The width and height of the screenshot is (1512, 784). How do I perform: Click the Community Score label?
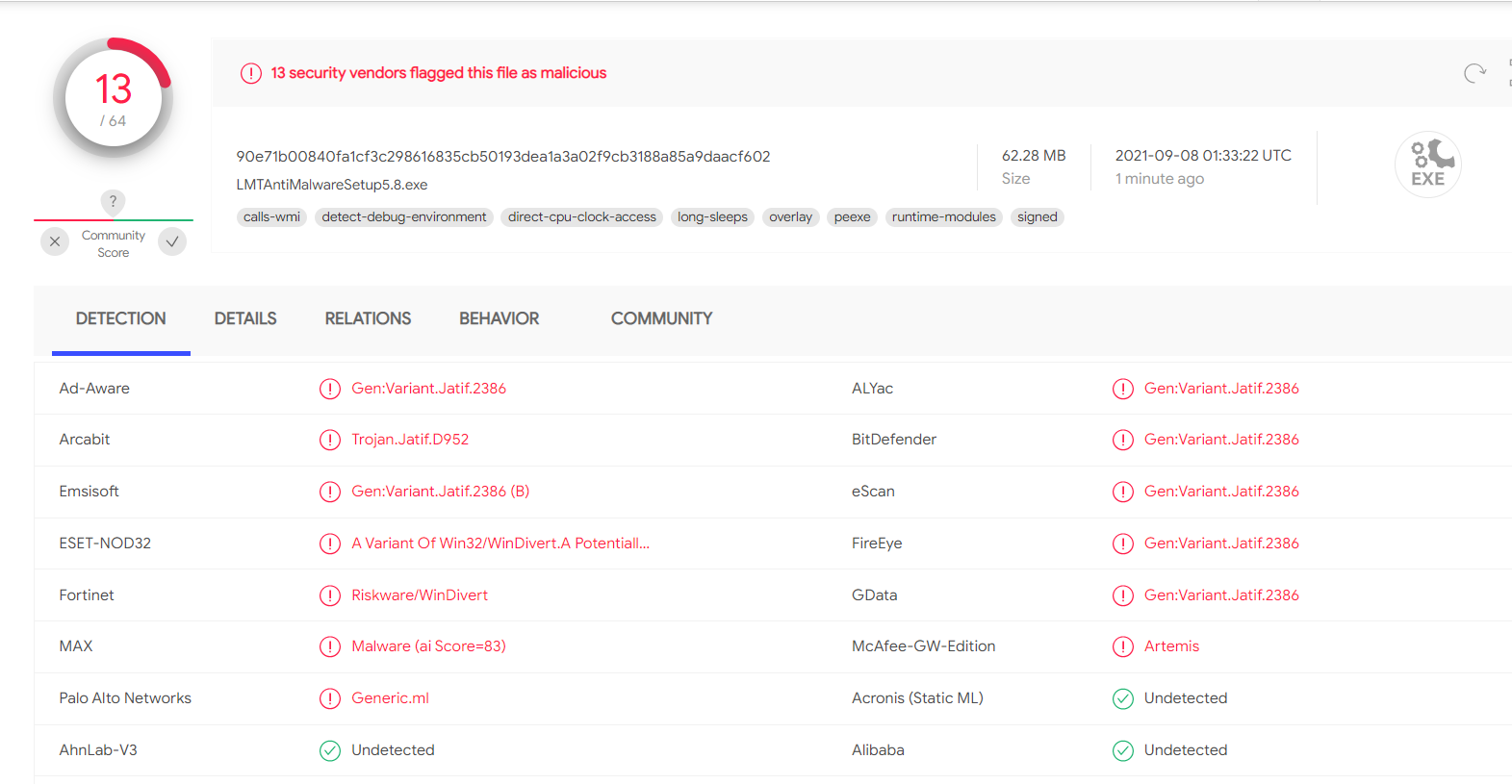click(x=114, y=243)
